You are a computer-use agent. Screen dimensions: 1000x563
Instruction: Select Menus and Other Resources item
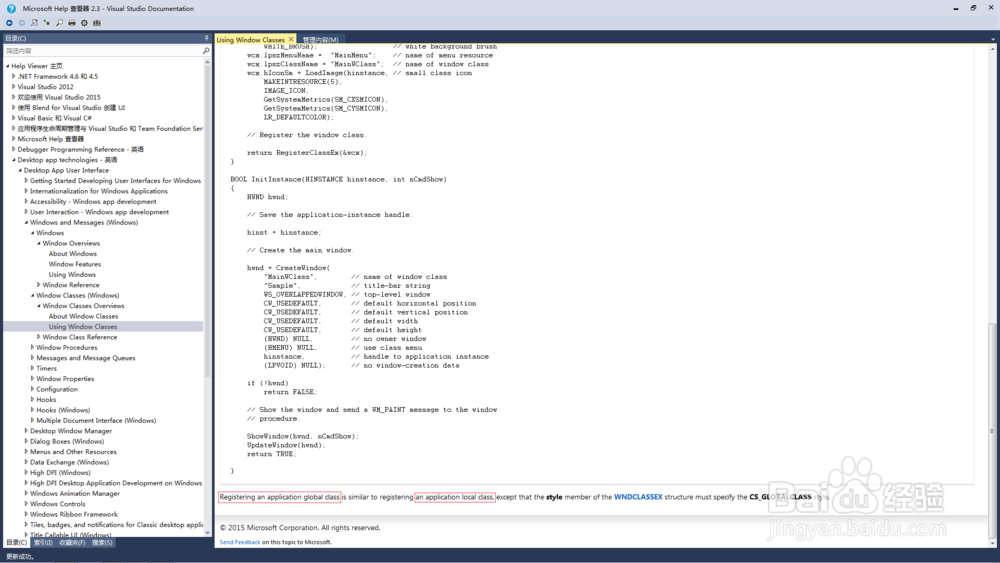coord(73,451)
